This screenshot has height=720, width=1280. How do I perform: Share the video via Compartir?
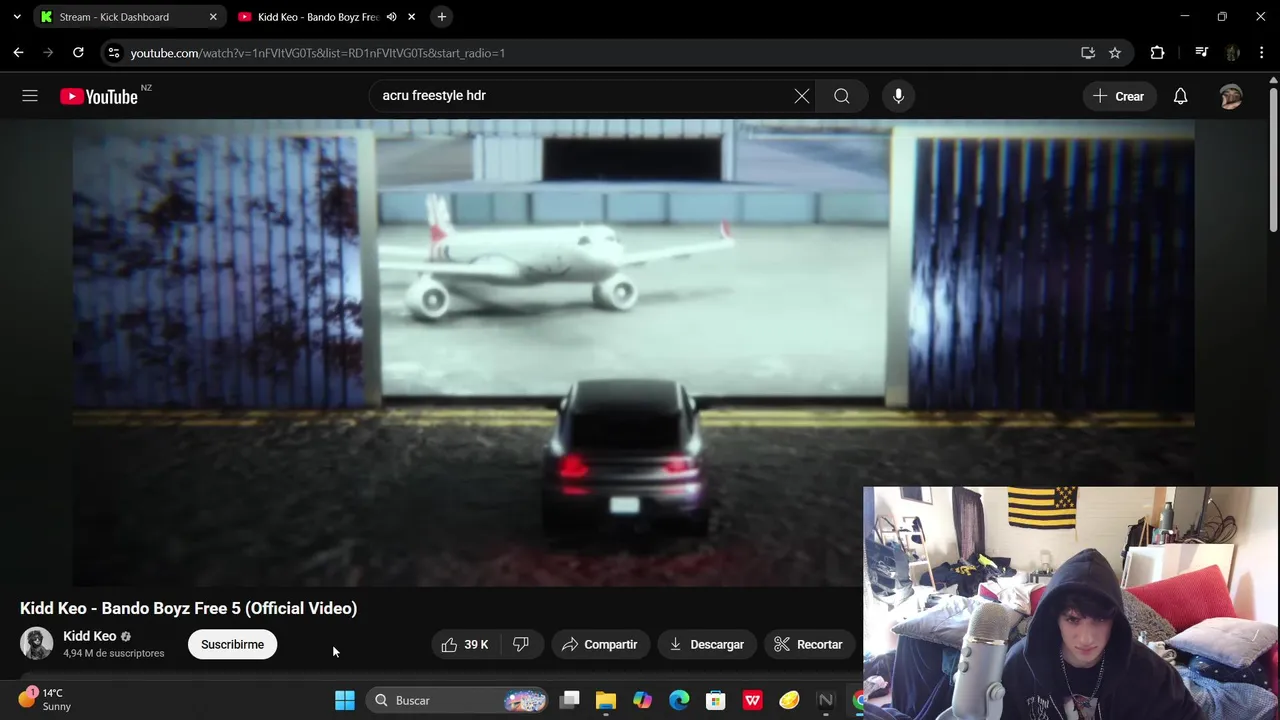tap(600, 644)
